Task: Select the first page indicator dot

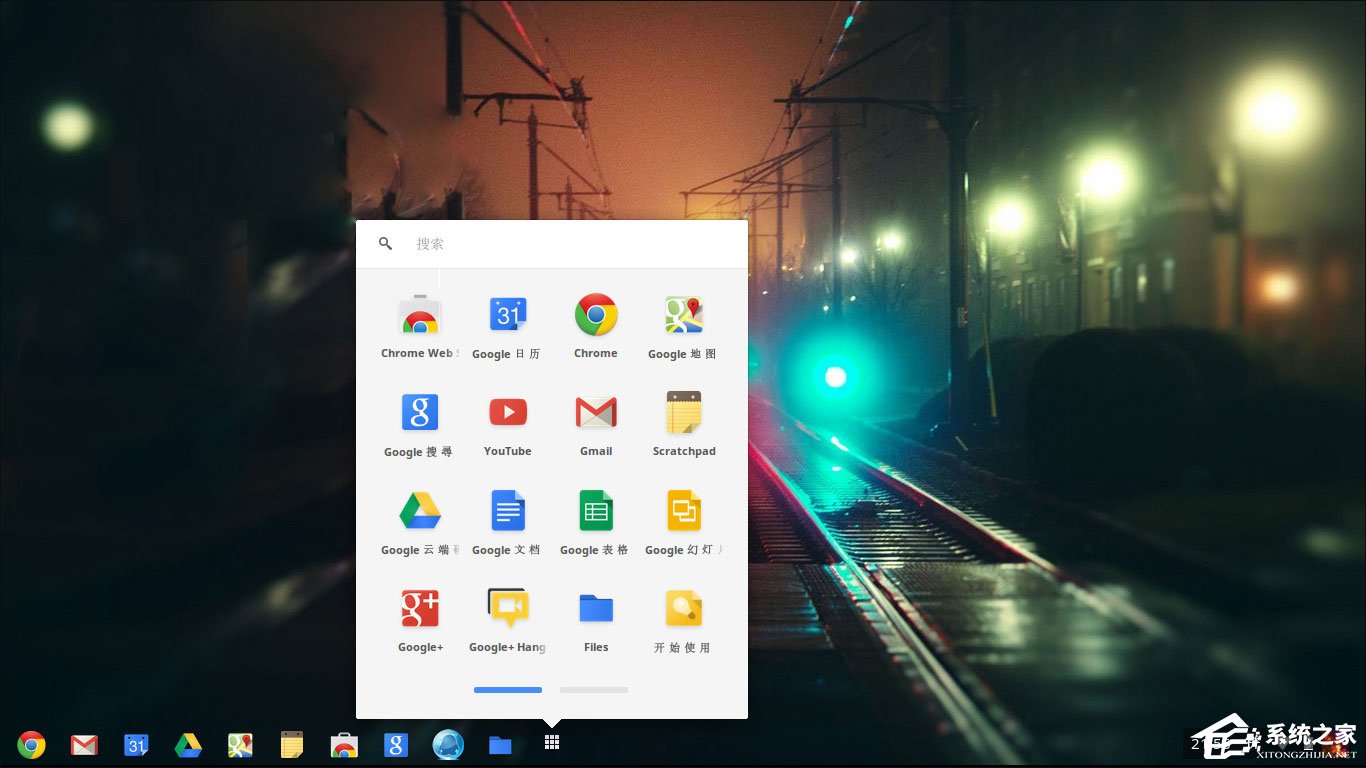Action: (507, 689)
